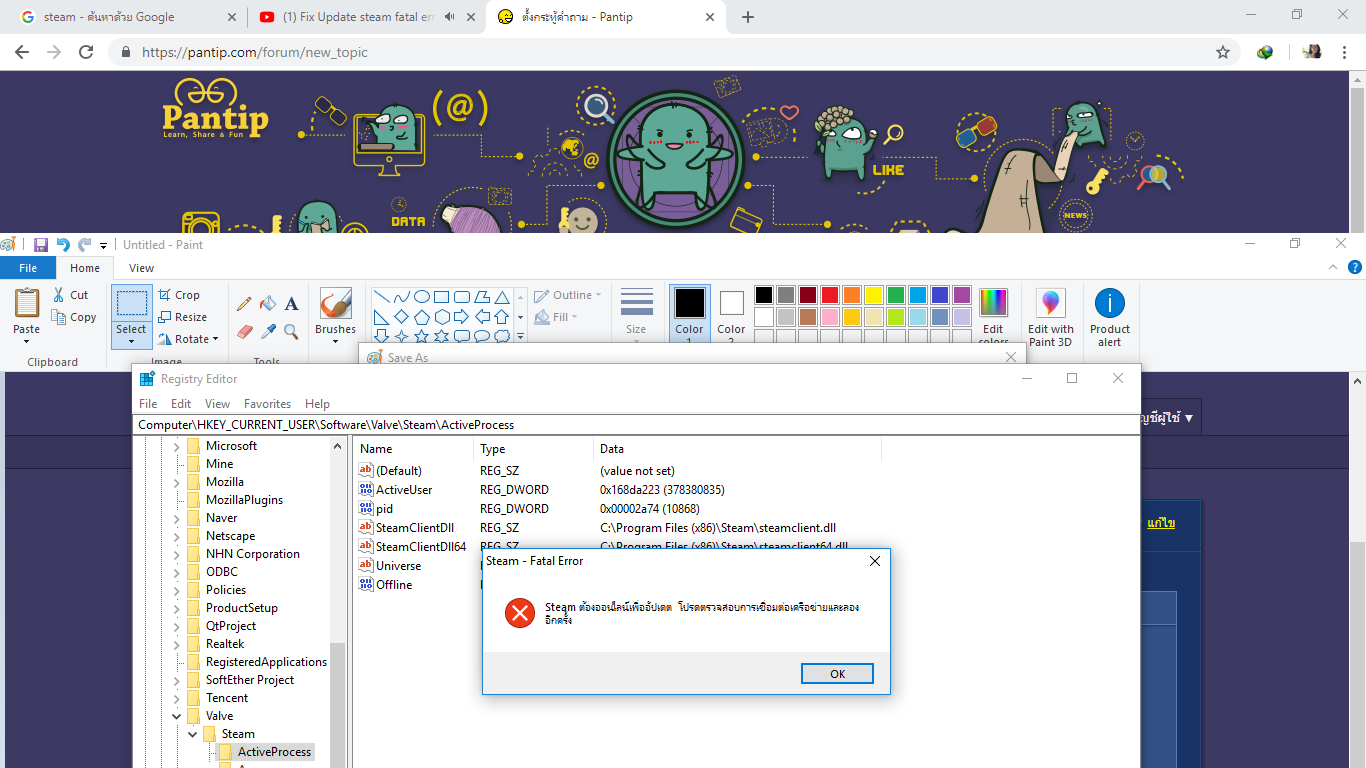The image size is (1366, 768).
Task: Mute the YouTube tab via speaker icon
Action: [449, 17]
